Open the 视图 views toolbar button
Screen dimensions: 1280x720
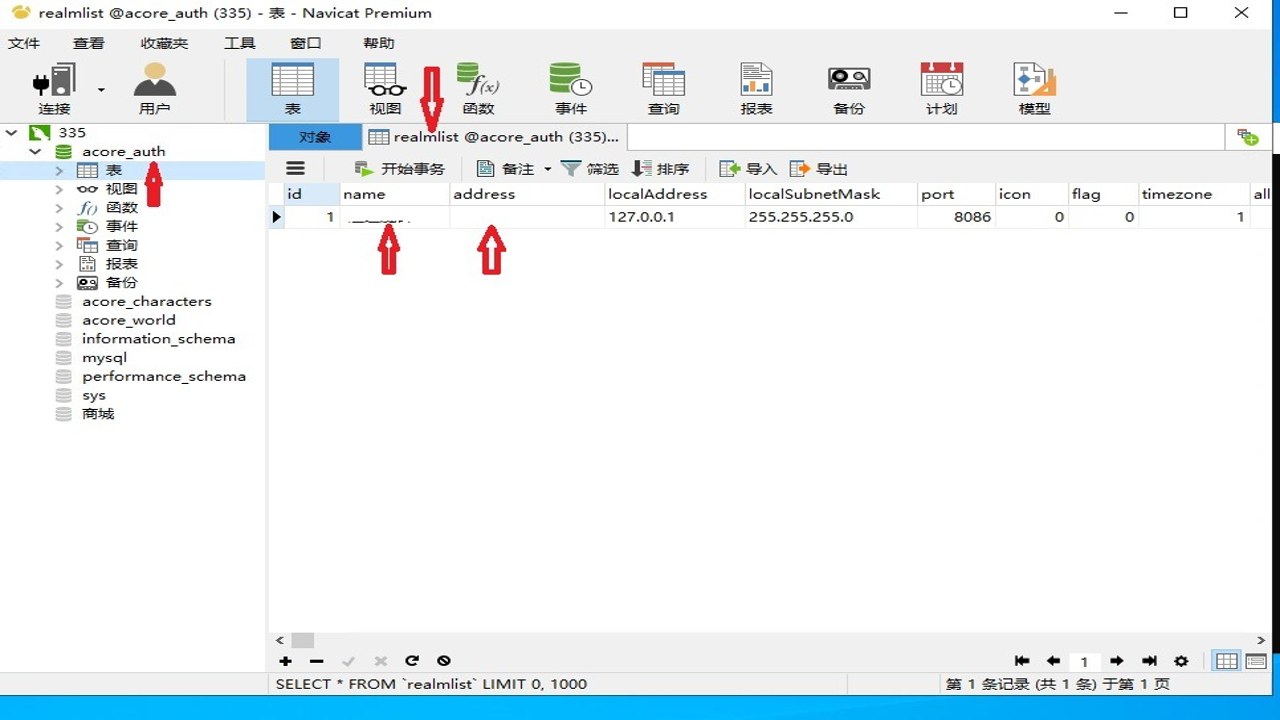(384, 90)
